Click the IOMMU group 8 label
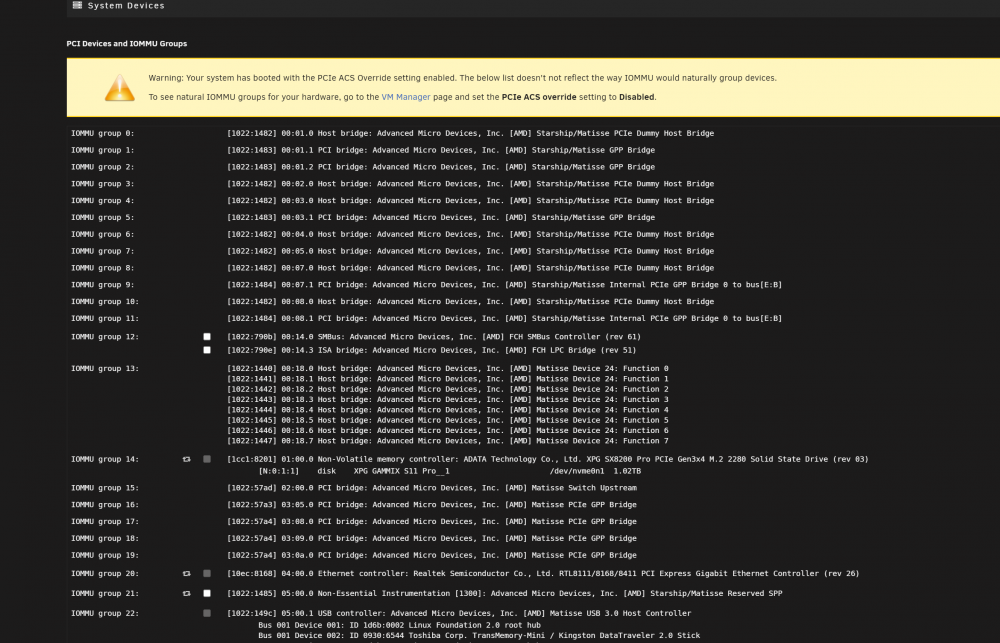Viewport: 1000px width, 643px height. (103, 268)
